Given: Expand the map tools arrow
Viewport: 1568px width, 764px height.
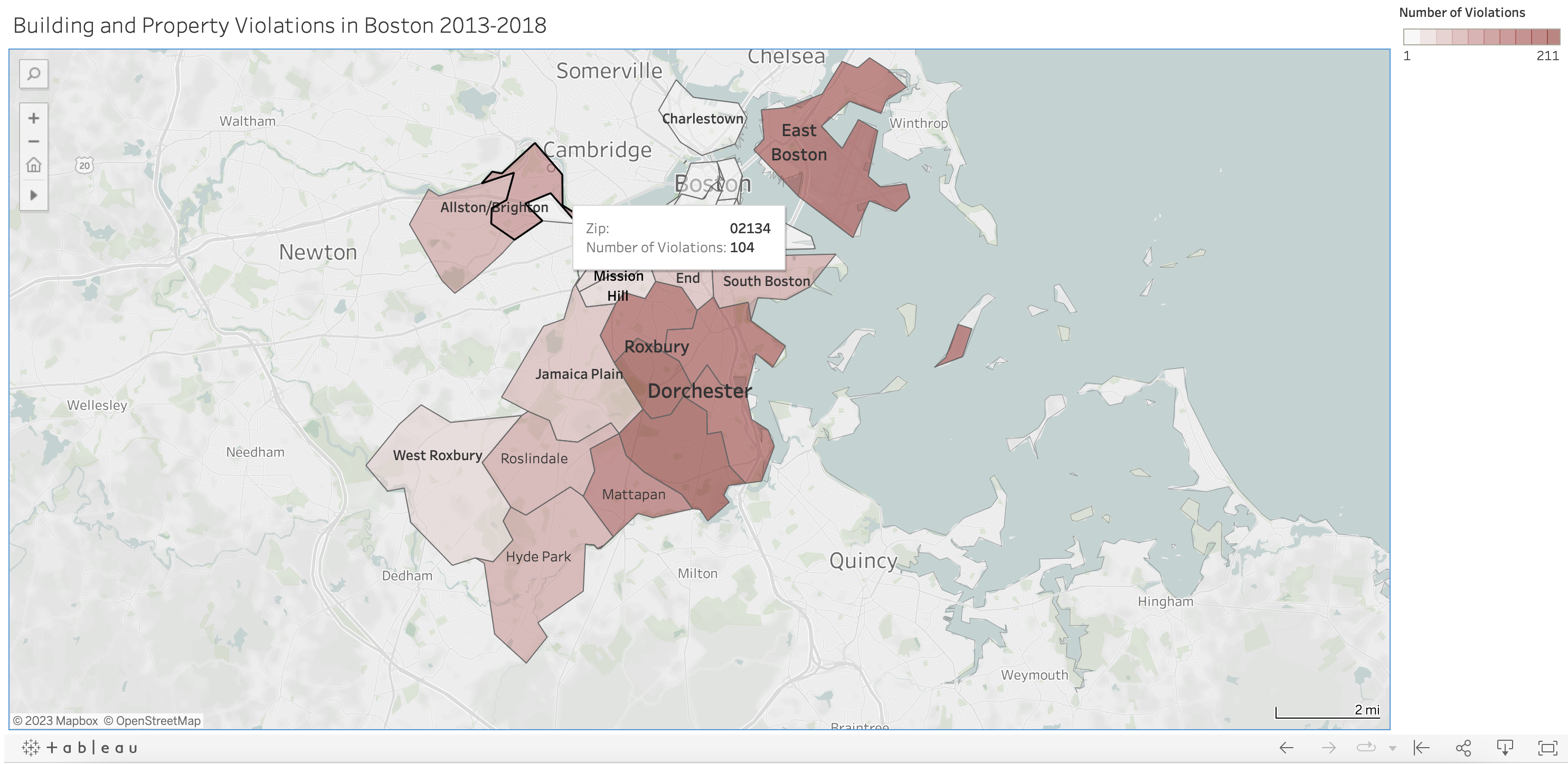Looking at the screenshot, I should click(x=33, y=195).
